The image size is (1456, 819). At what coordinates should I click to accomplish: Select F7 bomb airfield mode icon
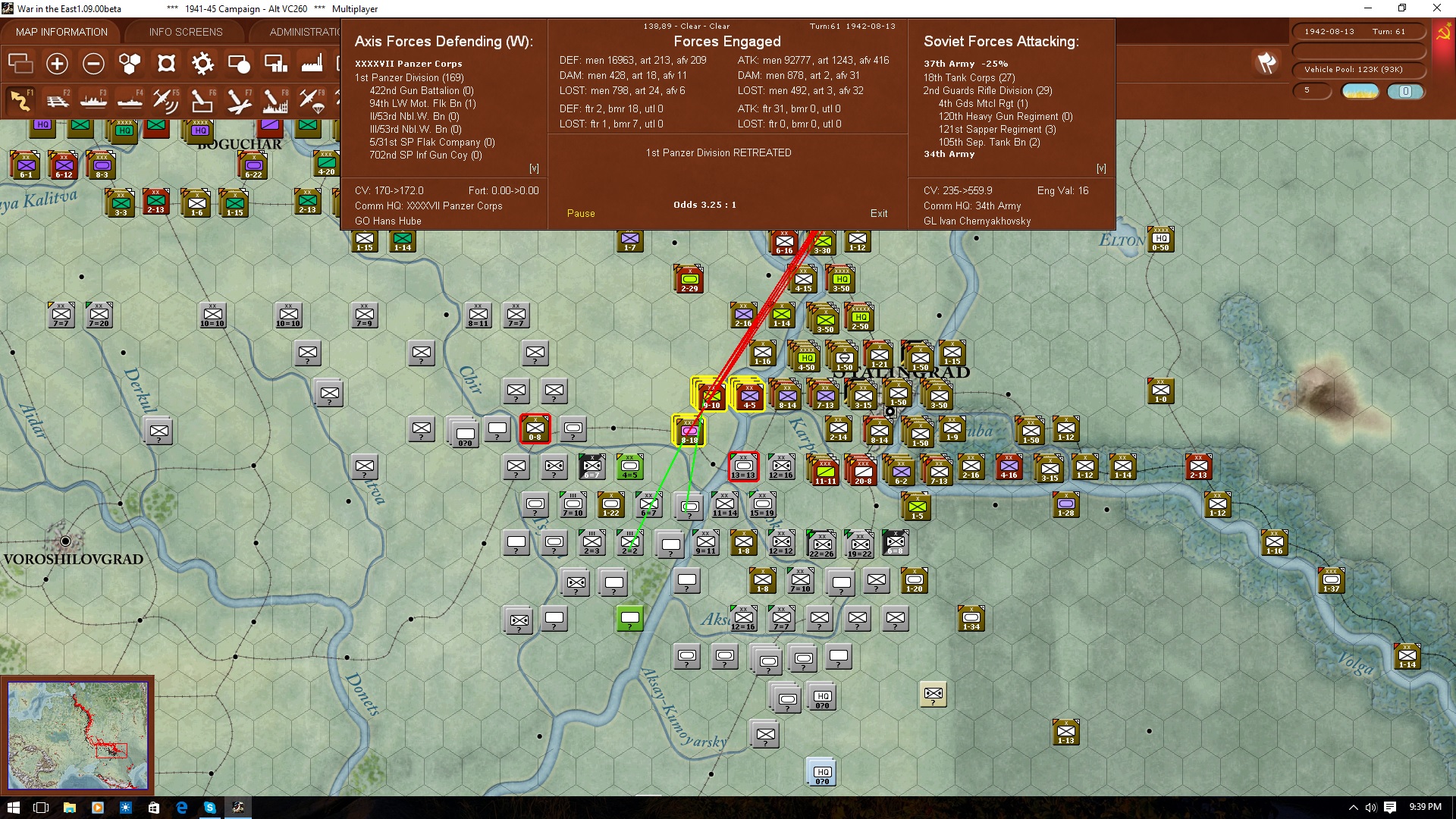click(x=239, y=101)
